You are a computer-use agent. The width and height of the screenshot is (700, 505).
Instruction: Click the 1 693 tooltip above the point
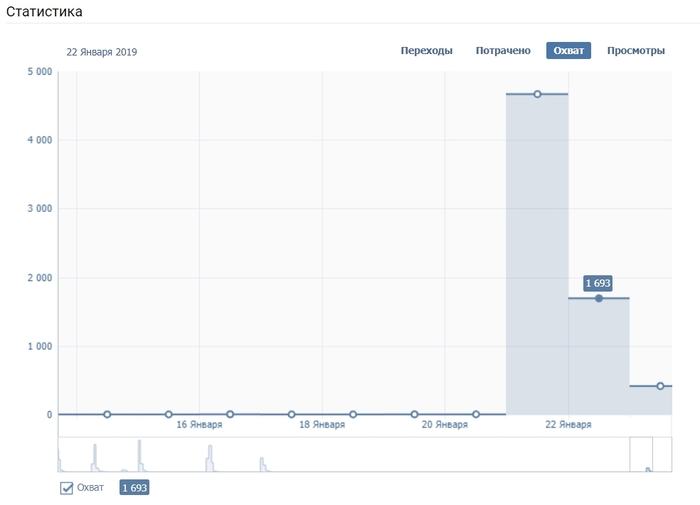(598, 283)
